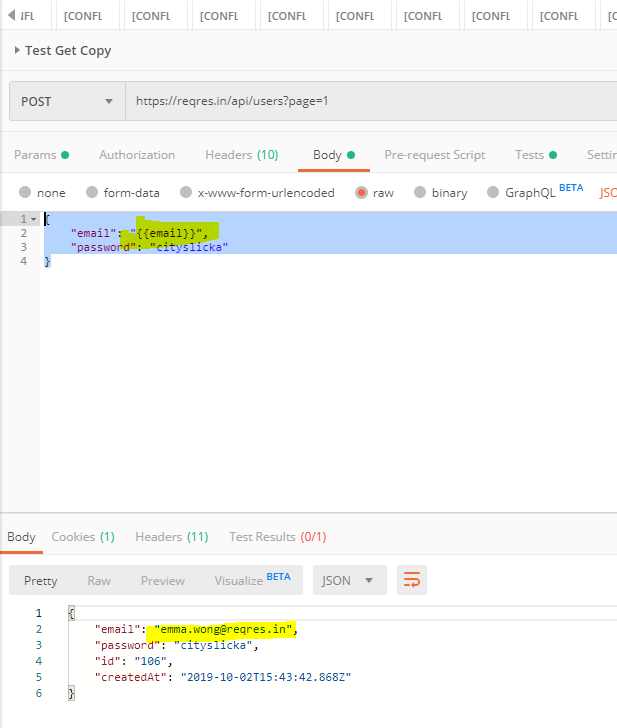Collapse the JSON block at line 1
The height and width of the screenshot is (728, 617).
click(33, 219)
